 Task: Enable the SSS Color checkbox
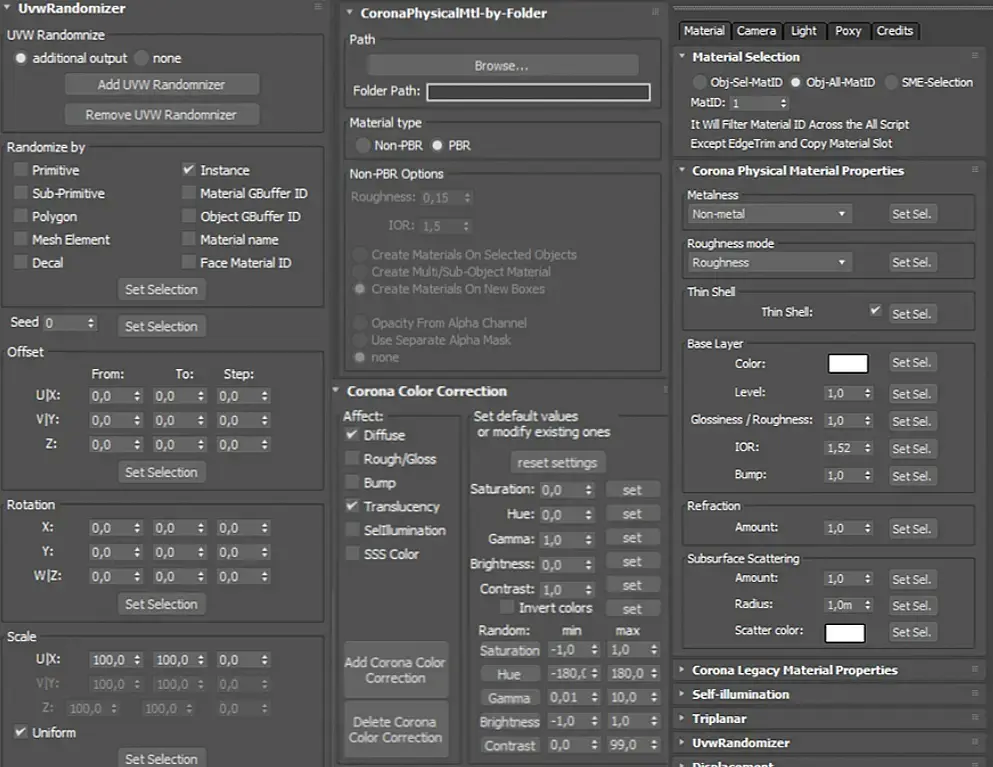(x=352, y=554)
